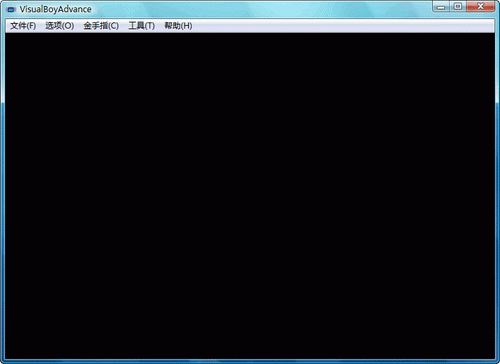Click the window's bottom-right resize corner
The height and width of the screenshot is (364, 500).
pyautogui.click(x=497, y=361)
